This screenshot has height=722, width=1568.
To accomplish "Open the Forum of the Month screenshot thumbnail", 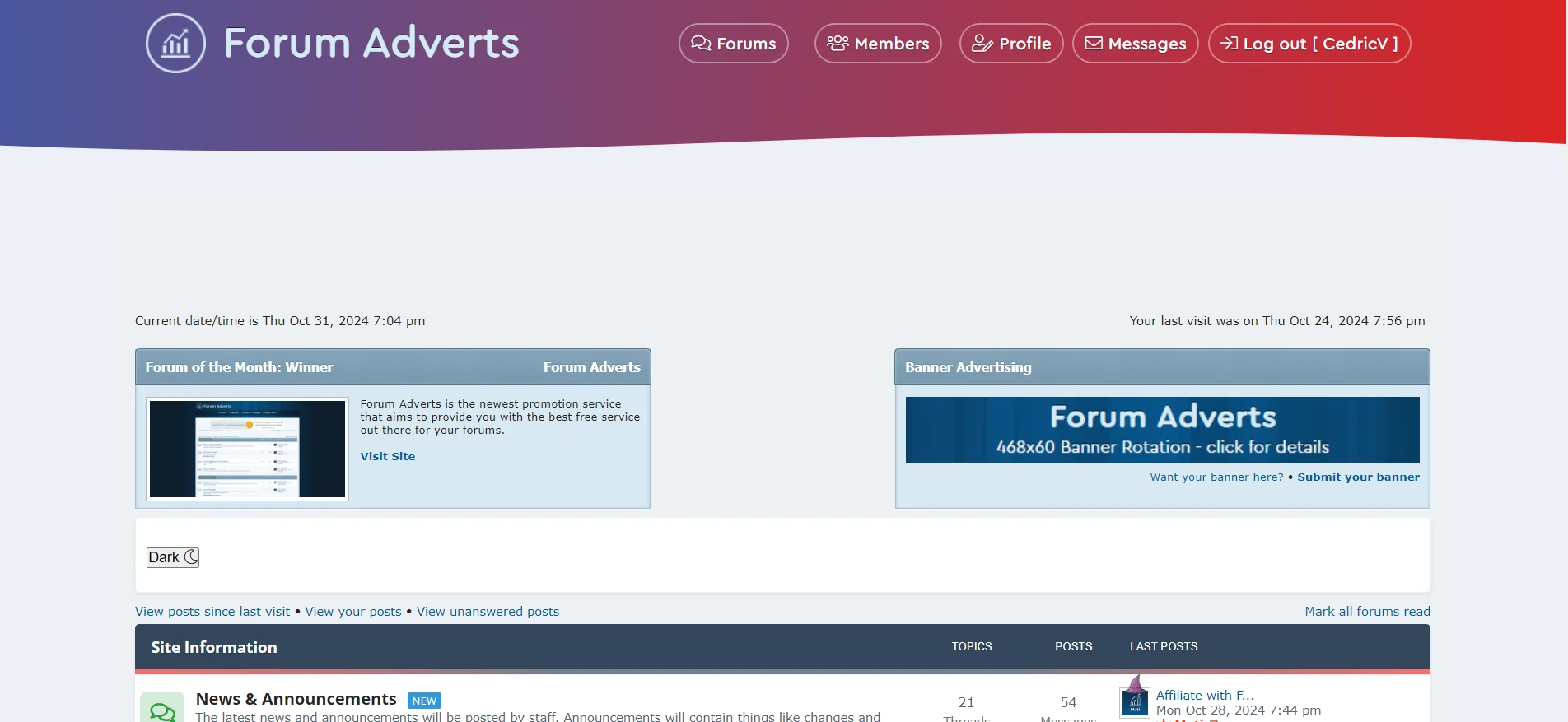I will coord(247,449).
